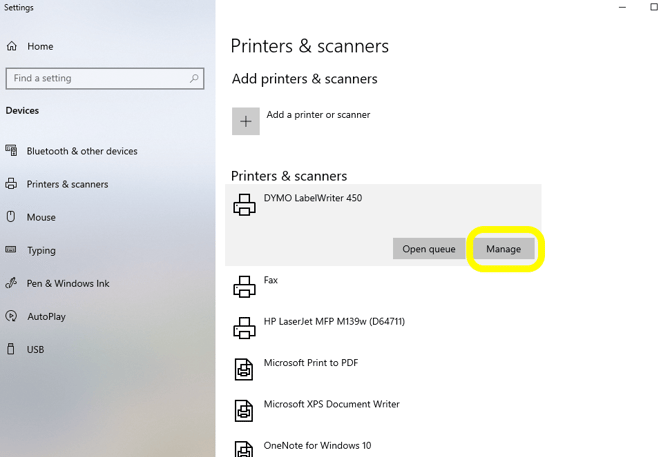Image resolution: width=670 pixels, height=457 pixels.
Task: Click the Typing keyboard icon
Action: click(x=11, y=249)
